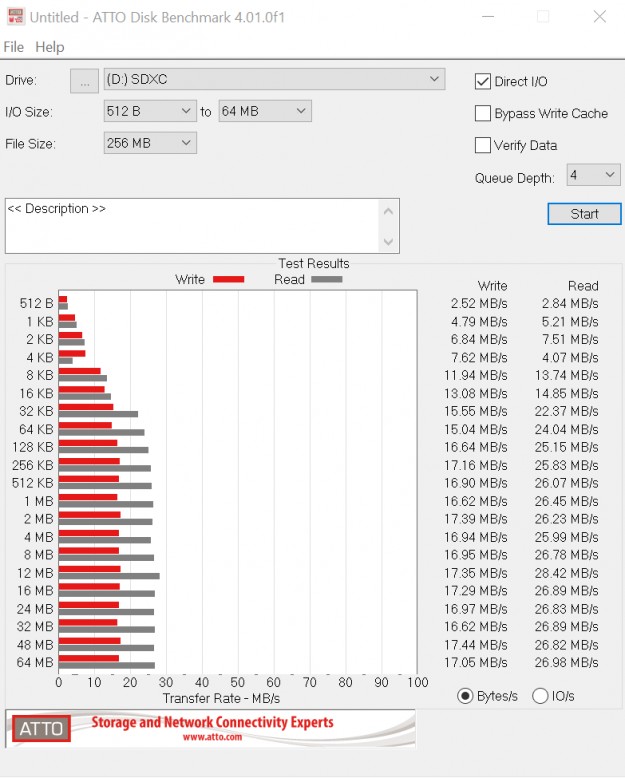Screen dimensions: 625x778
Task: Click the description box scroll up arrow
Action: pyautogui.click(x=389, y=210)
